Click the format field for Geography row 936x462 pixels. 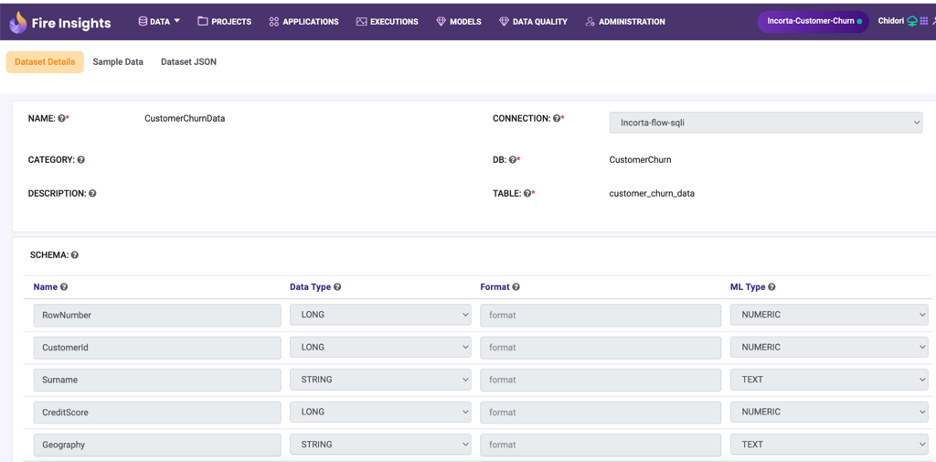tap(600, 445)
